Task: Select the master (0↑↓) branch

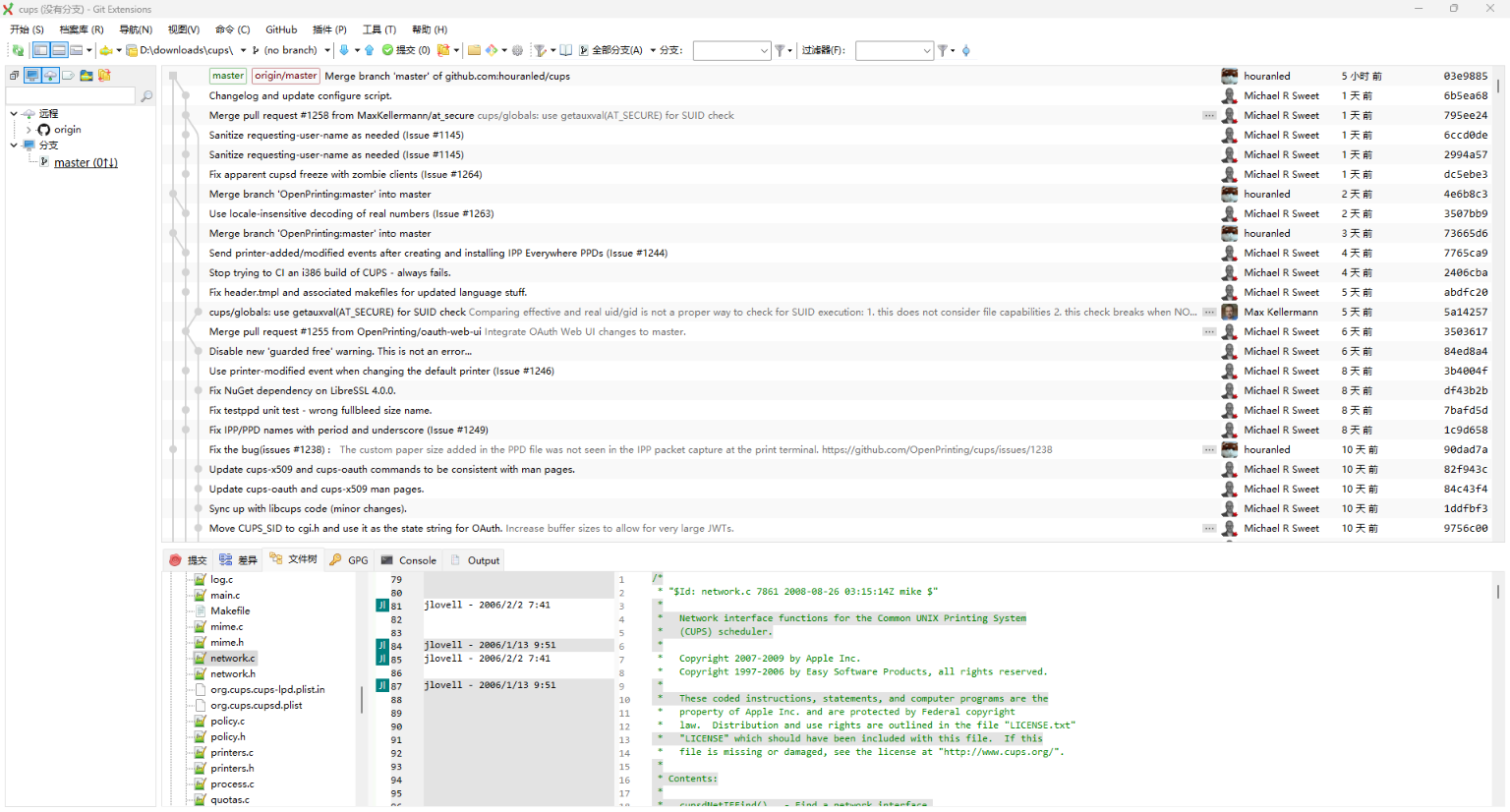Action: [x=86, y=162]
